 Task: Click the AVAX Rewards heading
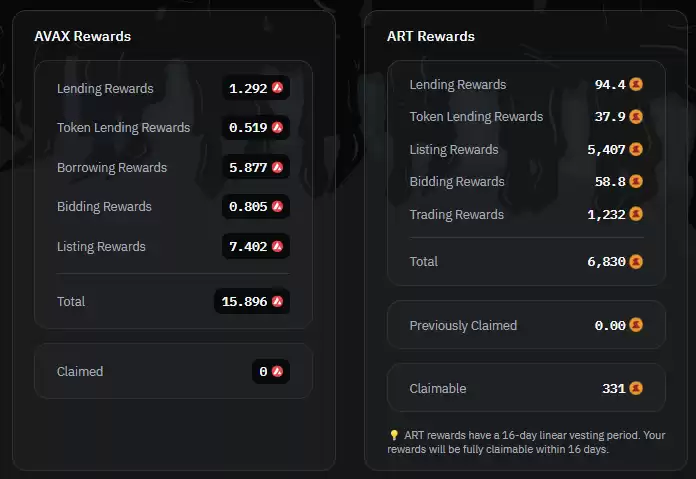(x=83, y=36)
